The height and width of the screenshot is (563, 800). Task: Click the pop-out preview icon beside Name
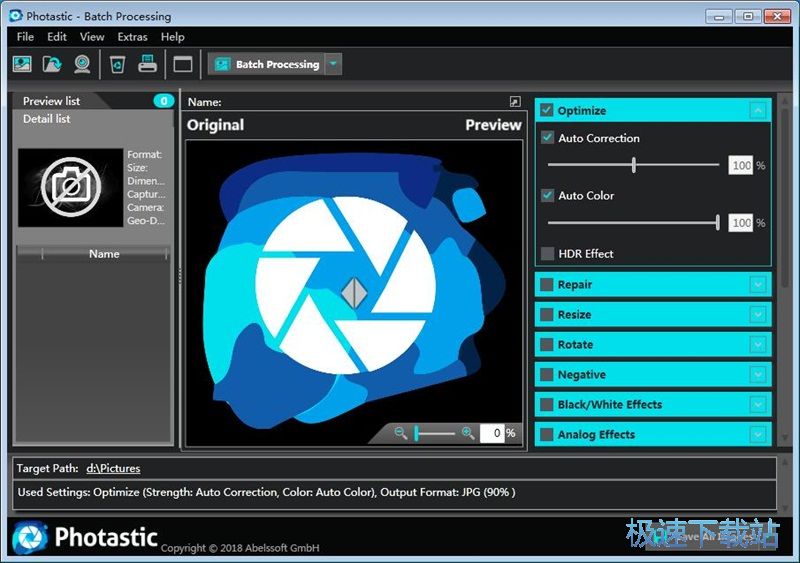(515, 102)
